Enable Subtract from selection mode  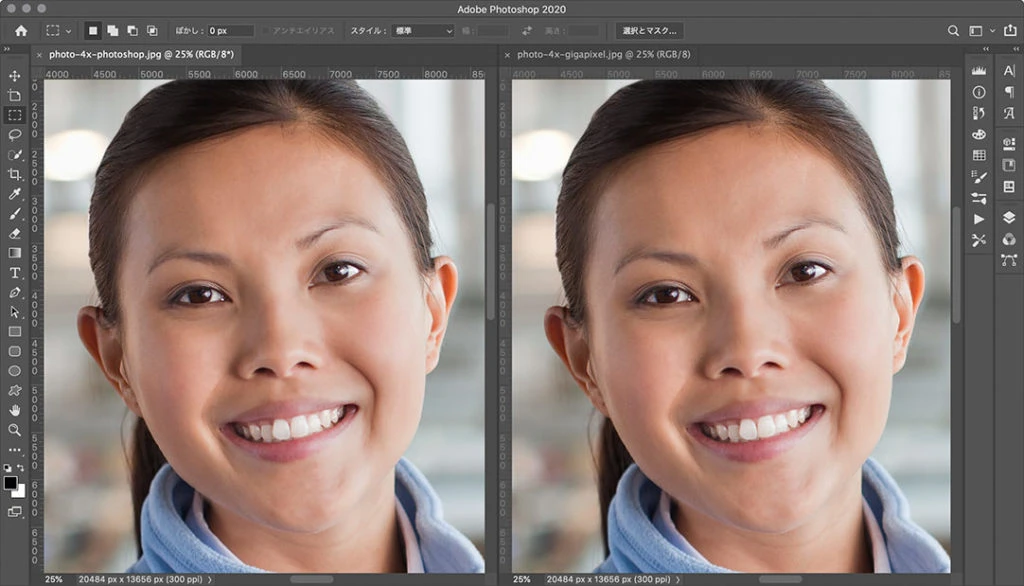[x=131, y=31]
